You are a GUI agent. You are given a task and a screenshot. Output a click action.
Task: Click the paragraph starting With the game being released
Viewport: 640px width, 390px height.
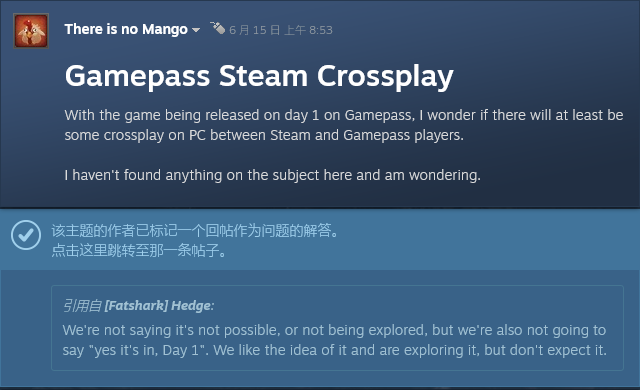pos(344,125)
